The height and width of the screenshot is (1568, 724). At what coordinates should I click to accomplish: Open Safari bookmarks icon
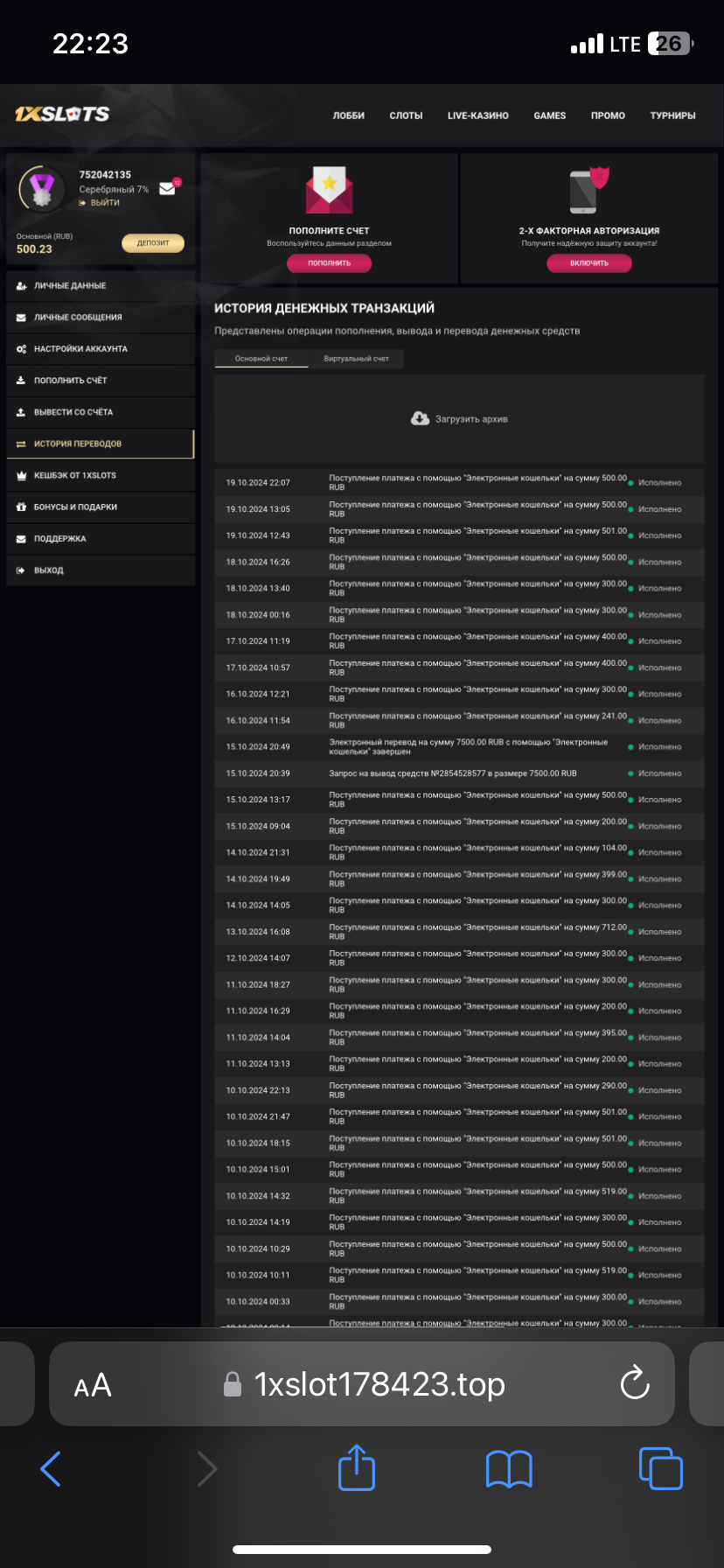point(509,1468)
